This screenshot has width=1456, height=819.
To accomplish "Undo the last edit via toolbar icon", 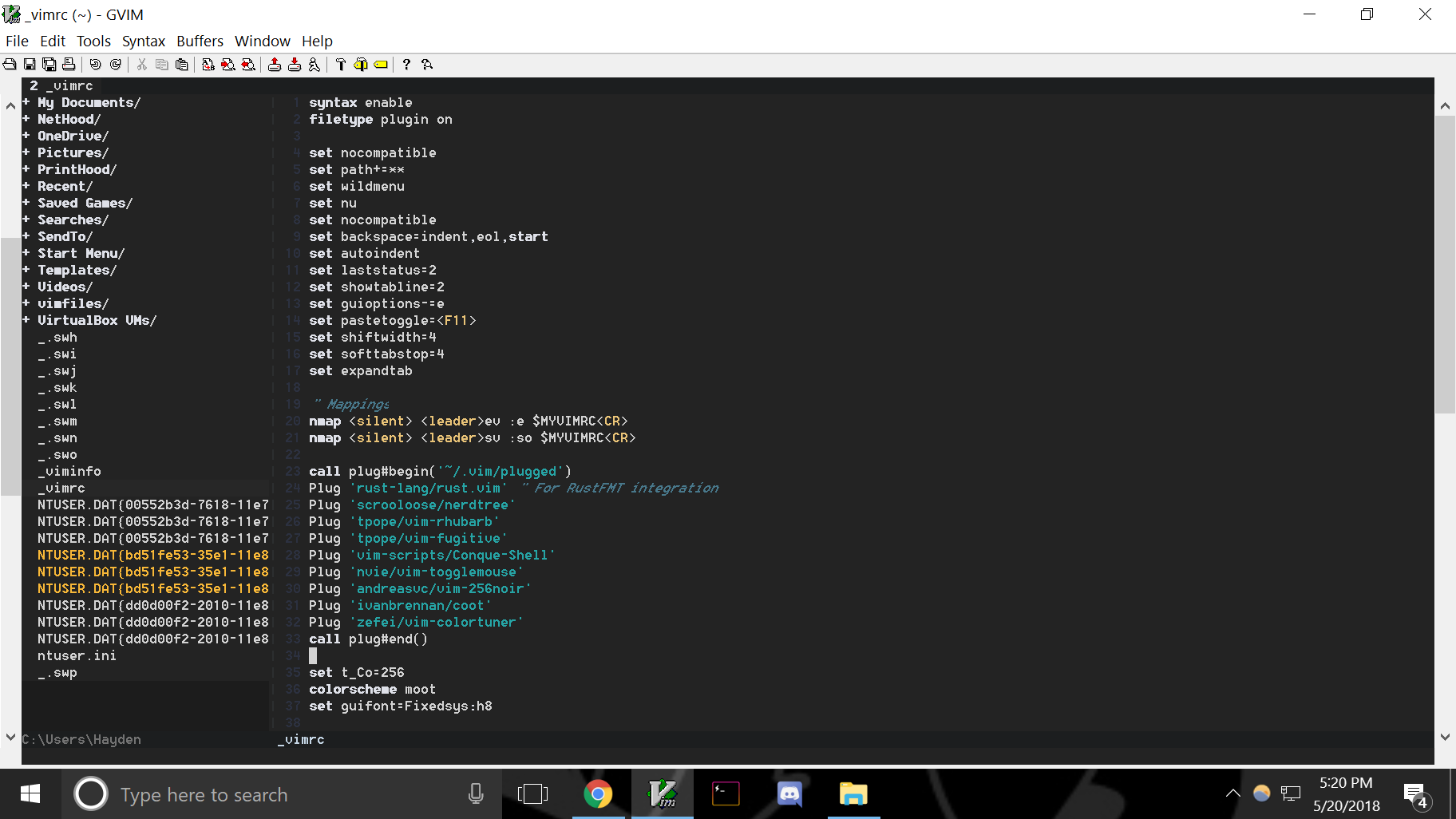I will click(96, 65).
